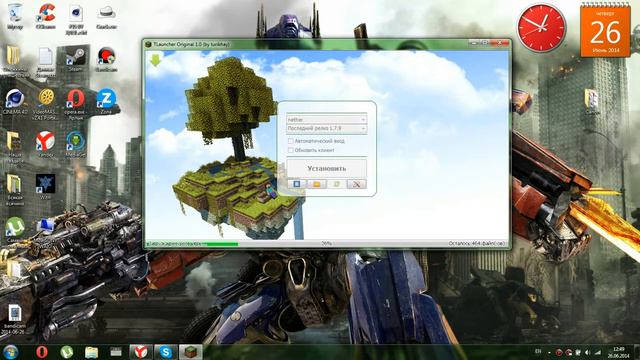Image resolution: width=640 pixels, height=360 pixels.
Task: Click the TLauncher window title bar
Action: click(306, 44)
